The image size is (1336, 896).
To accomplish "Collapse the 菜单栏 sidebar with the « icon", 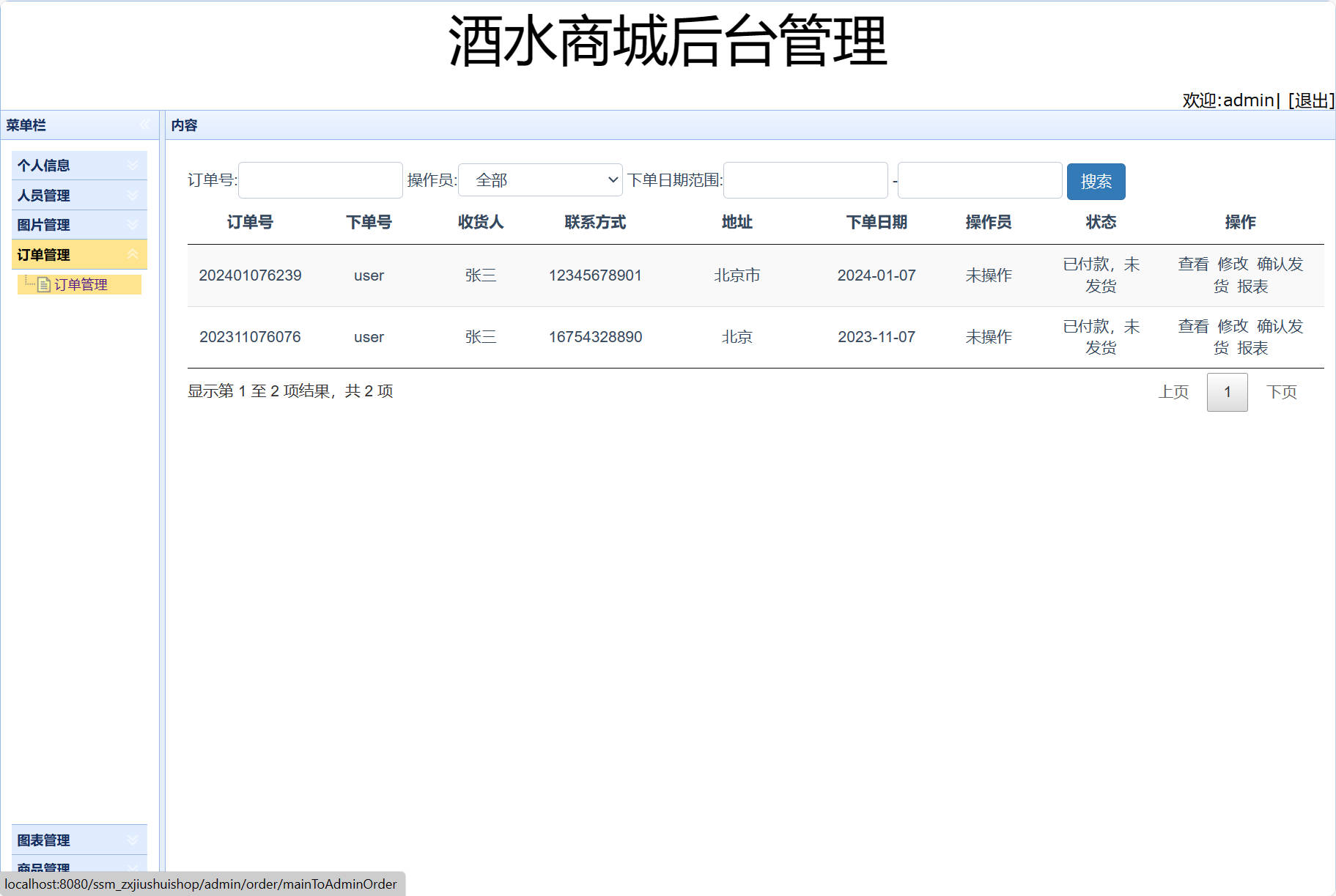I will 144,125.
